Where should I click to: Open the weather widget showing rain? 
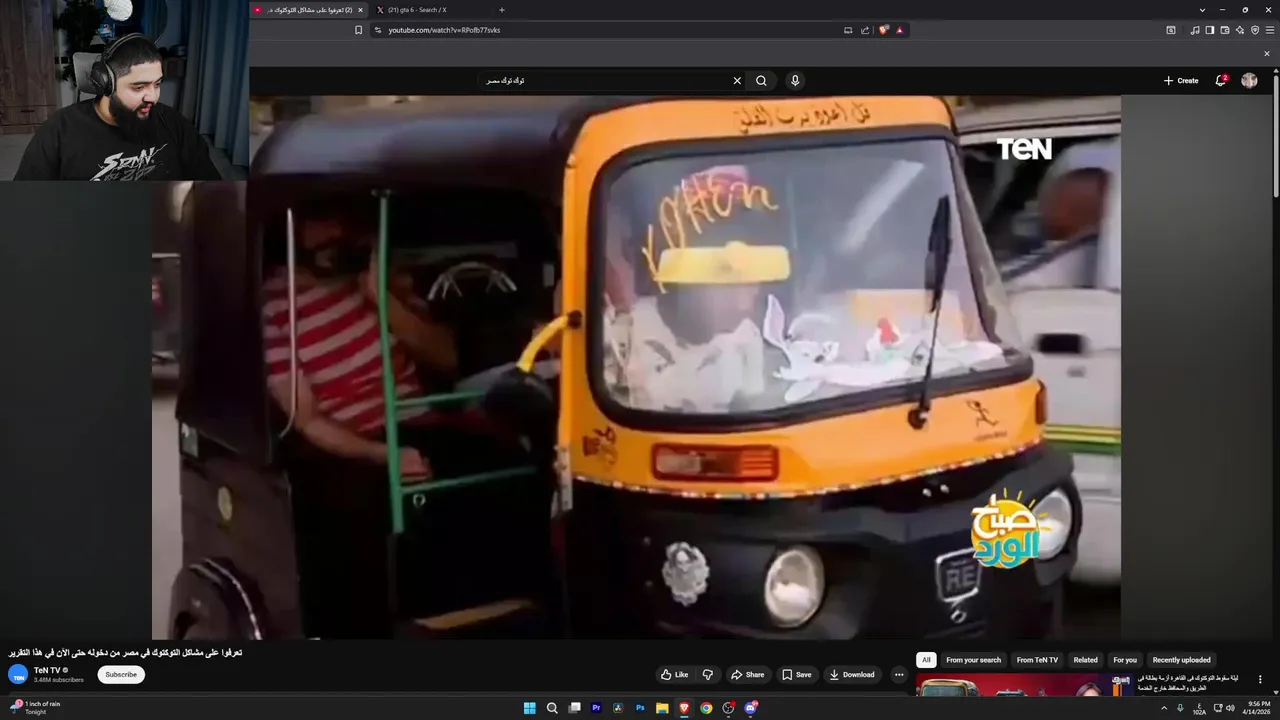(x=35, y=708)
